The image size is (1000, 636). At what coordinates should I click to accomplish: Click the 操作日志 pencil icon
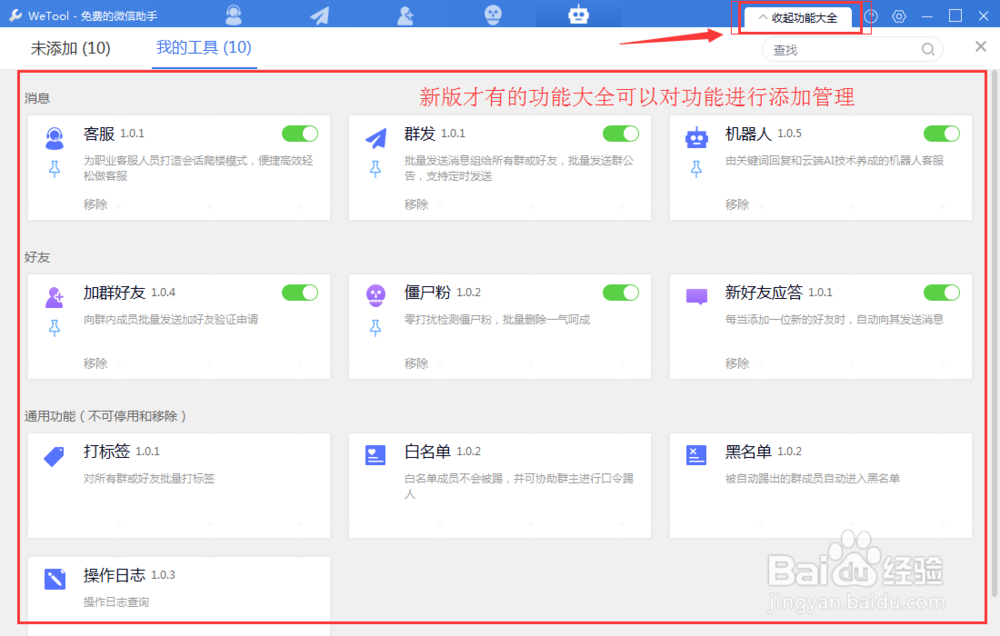tap(55, 579)
